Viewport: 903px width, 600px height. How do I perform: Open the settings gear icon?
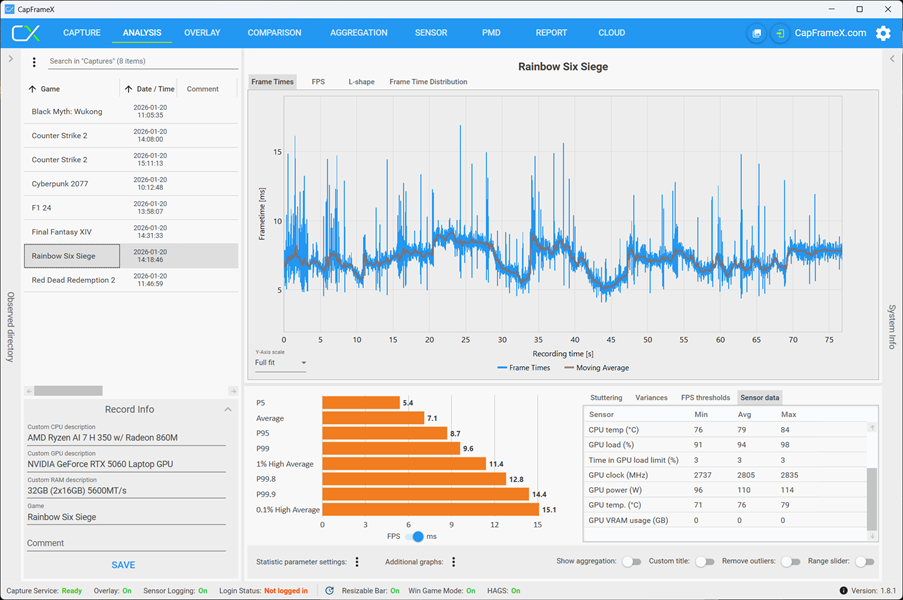click(x=883, y=33)
